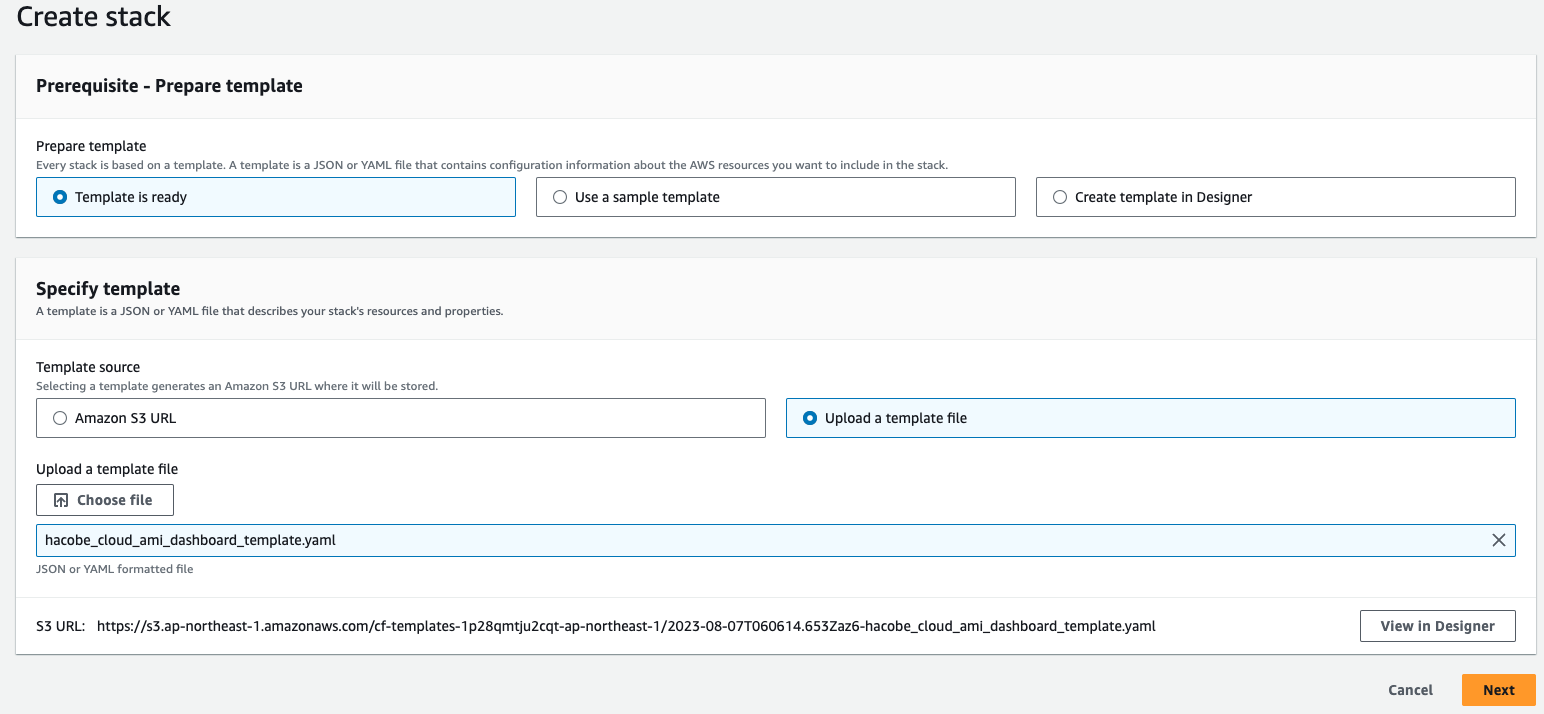Choose 'Use a sample template' radio option
1544x714 pixels.
560,197
